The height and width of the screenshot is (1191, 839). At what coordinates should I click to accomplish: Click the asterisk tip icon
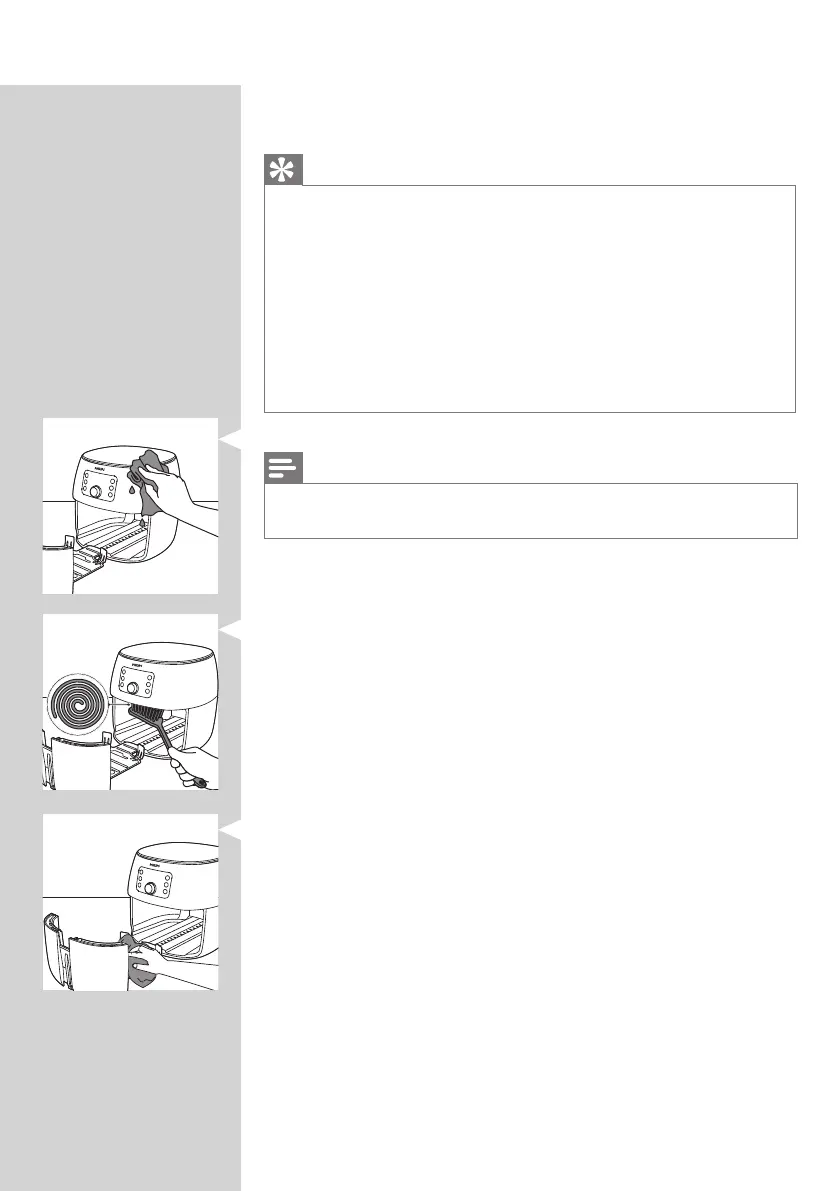[283, 170]
